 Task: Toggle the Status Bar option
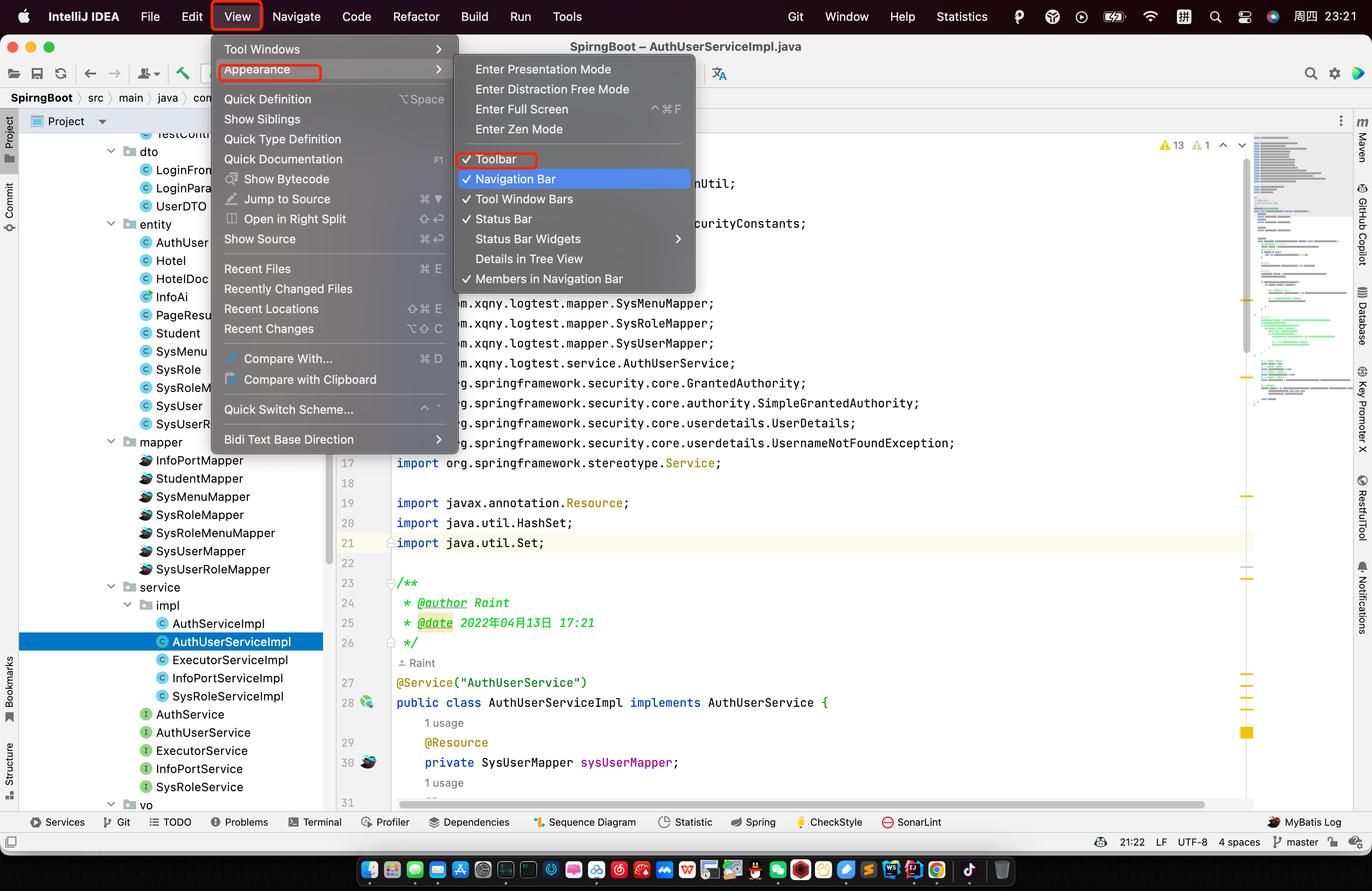tap(574, 218)
